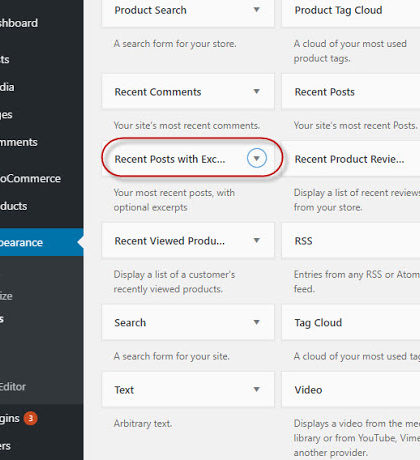The image size is (420, 460).
Task: Select the Recent Product Reviews widget
Action: (351, 159)
